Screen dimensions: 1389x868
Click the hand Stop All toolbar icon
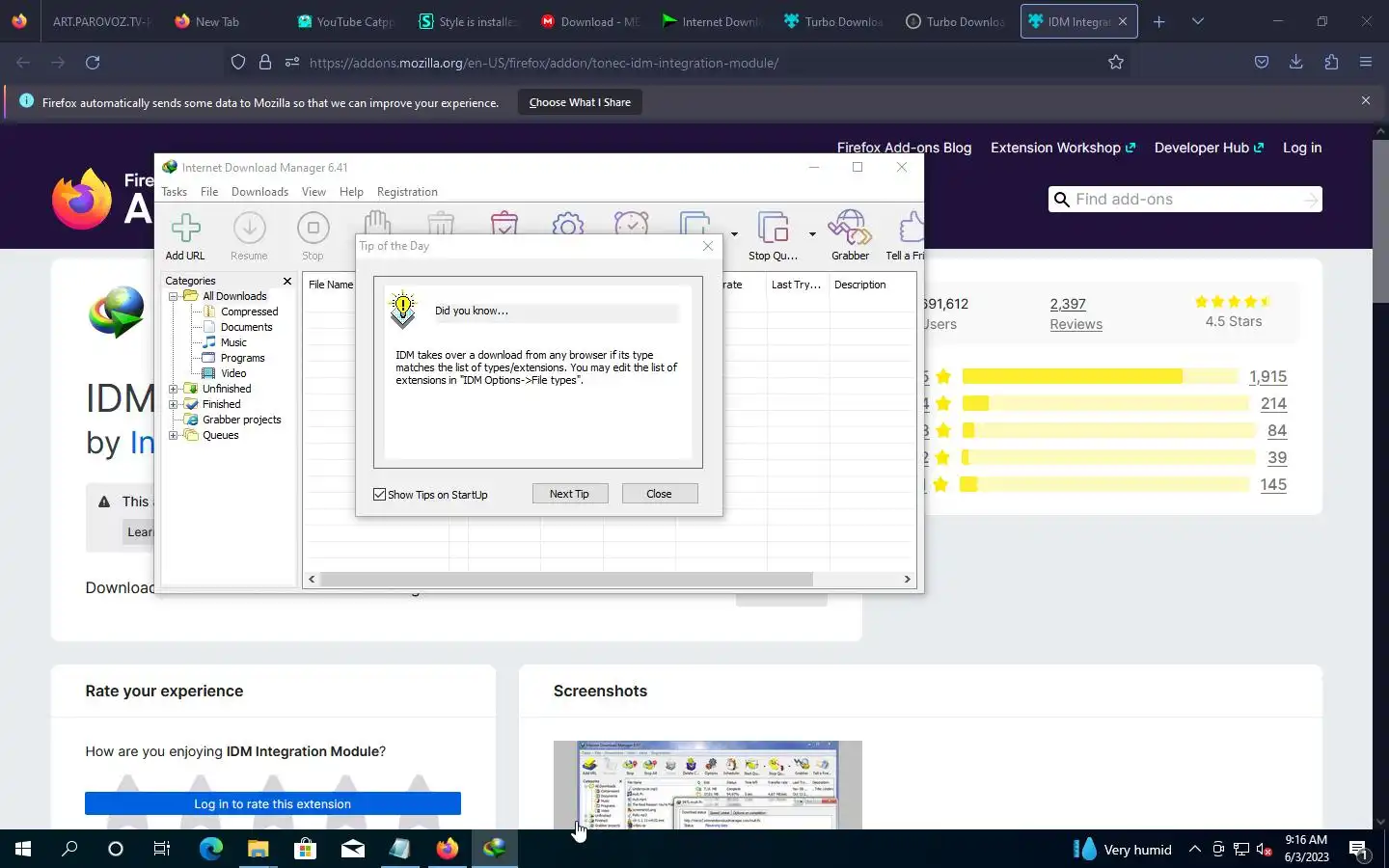tap(376, 223)
